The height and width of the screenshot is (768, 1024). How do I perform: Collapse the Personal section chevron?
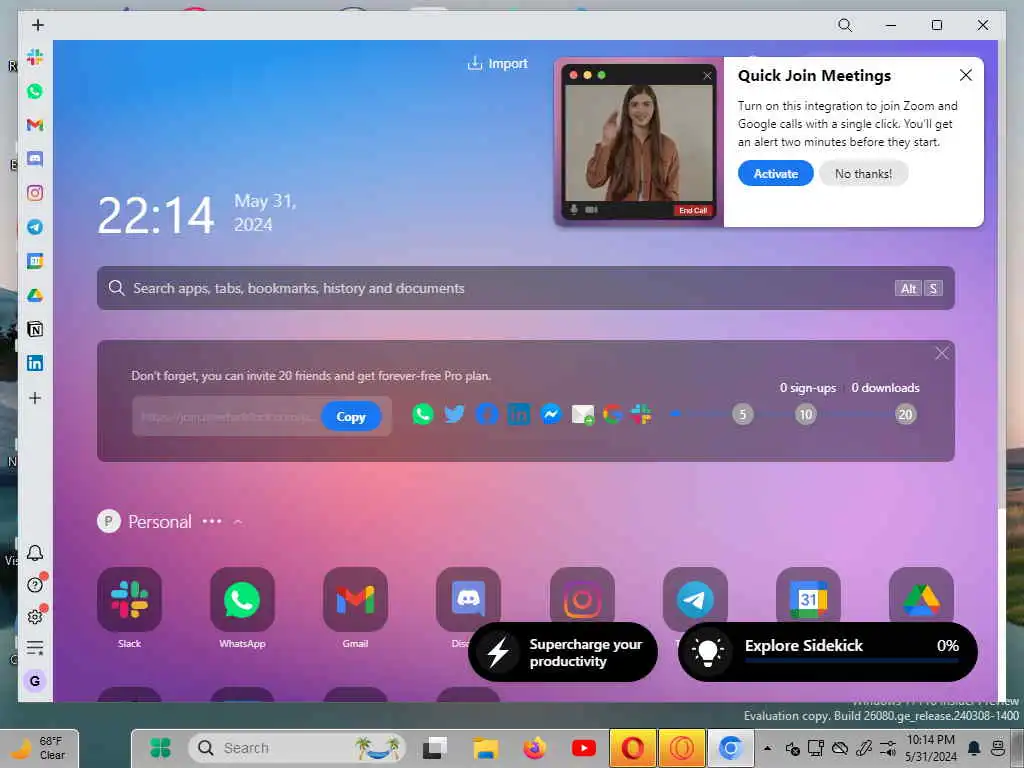(238, 521)
